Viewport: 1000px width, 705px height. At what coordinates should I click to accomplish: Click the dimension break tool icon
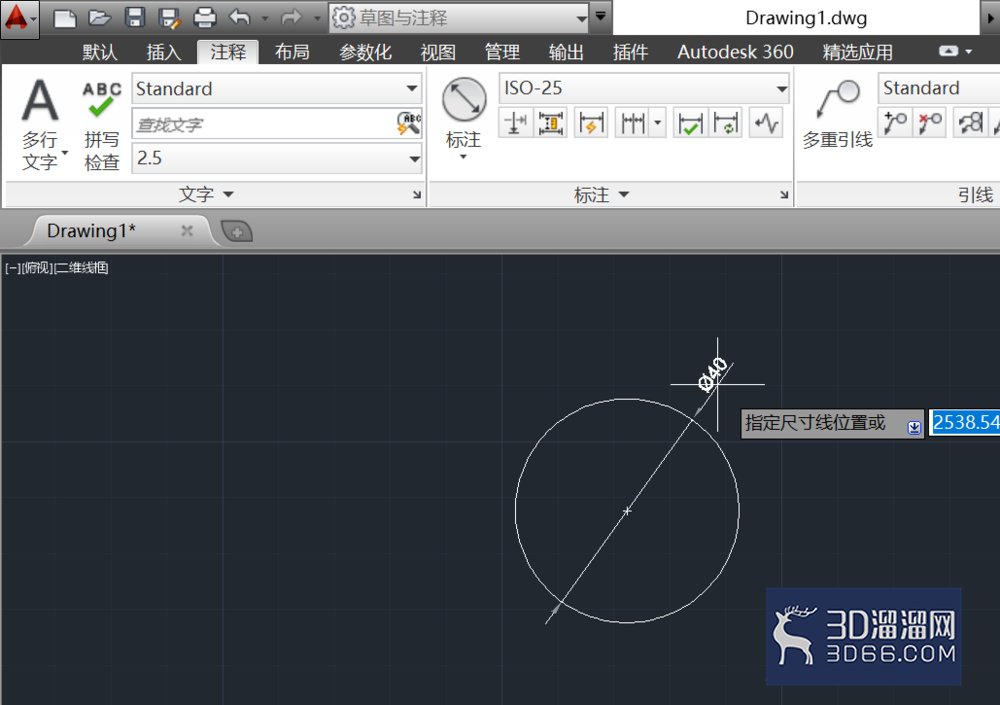tap(515, 122)
